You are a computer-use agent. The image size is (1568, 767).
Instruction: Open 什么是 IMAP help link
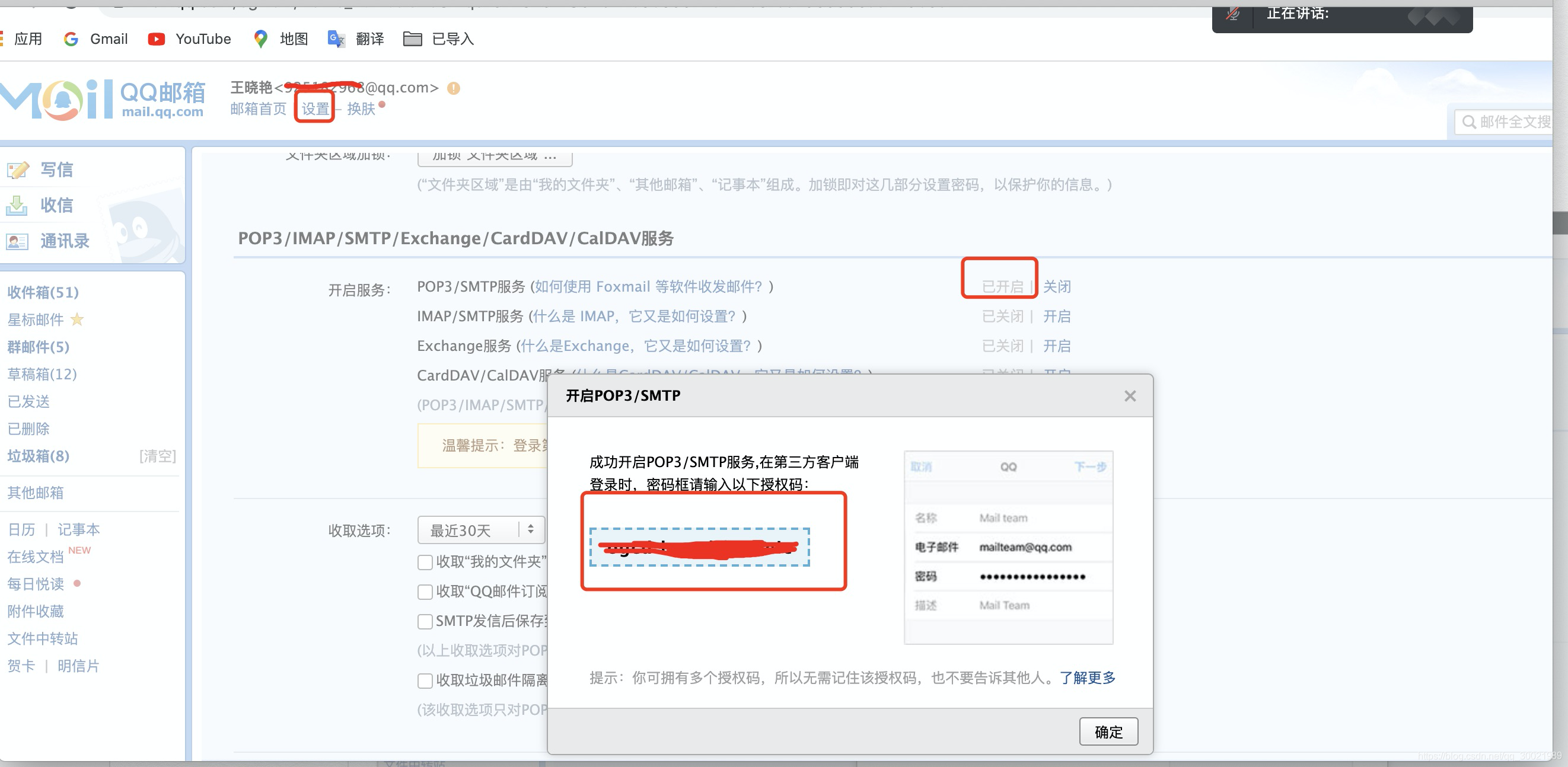(x=635, y=317)
